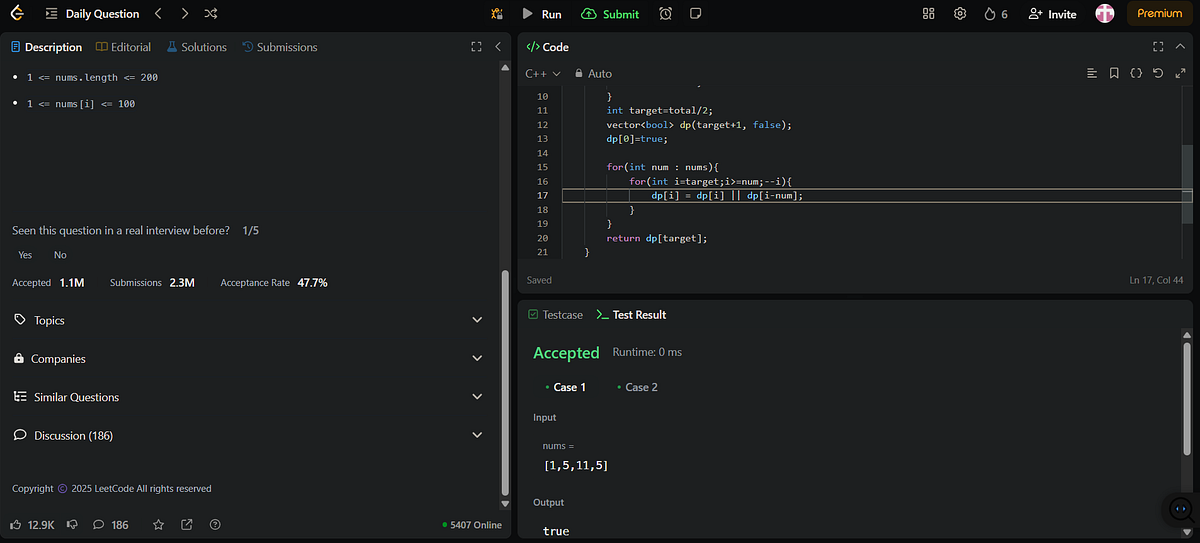Maximize the Code panel

pos(1158,47)
